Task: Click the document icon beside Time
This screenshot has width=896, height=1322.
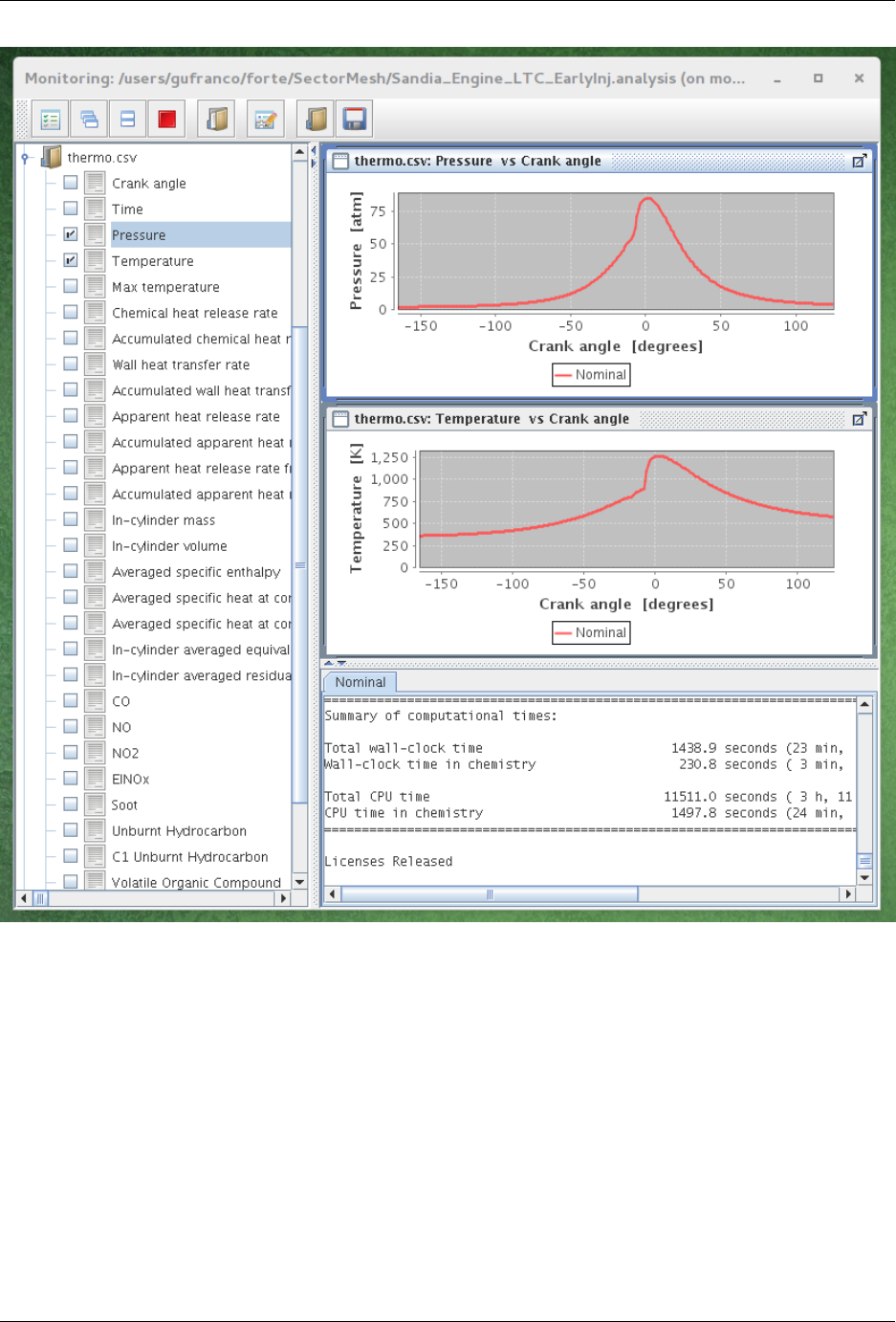Action: [95, 209]
